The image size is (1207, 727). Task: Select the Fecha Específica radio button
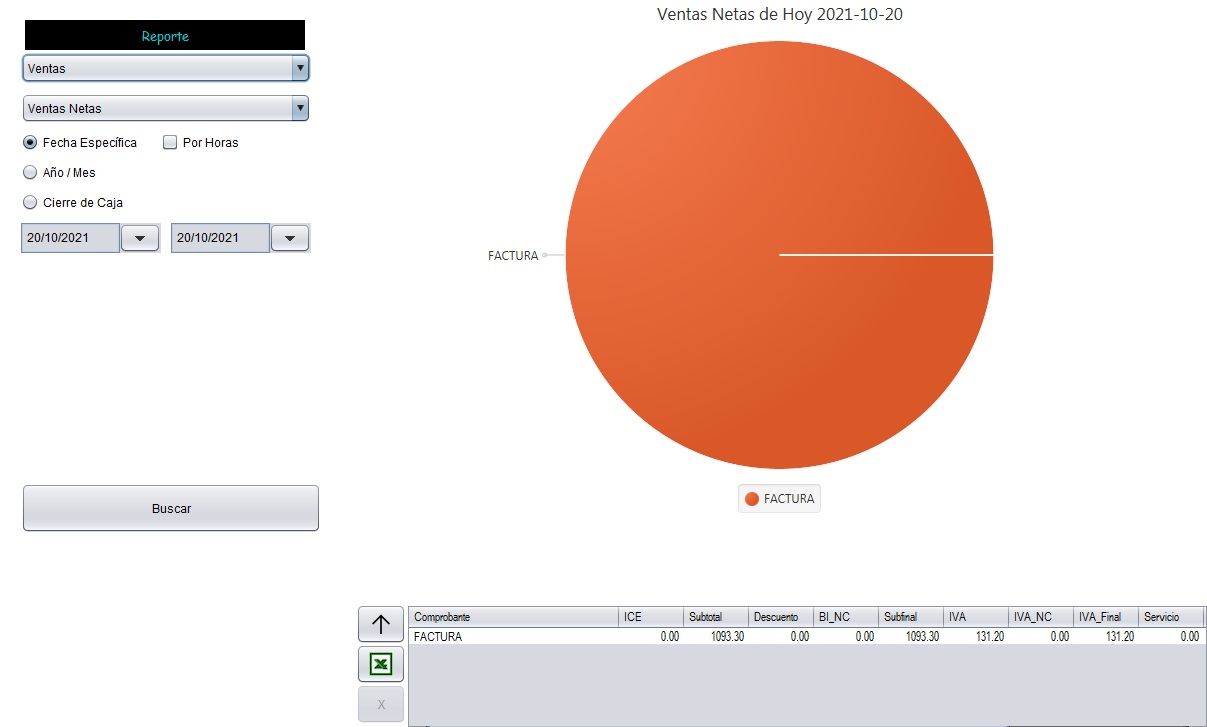click(30, 143)
